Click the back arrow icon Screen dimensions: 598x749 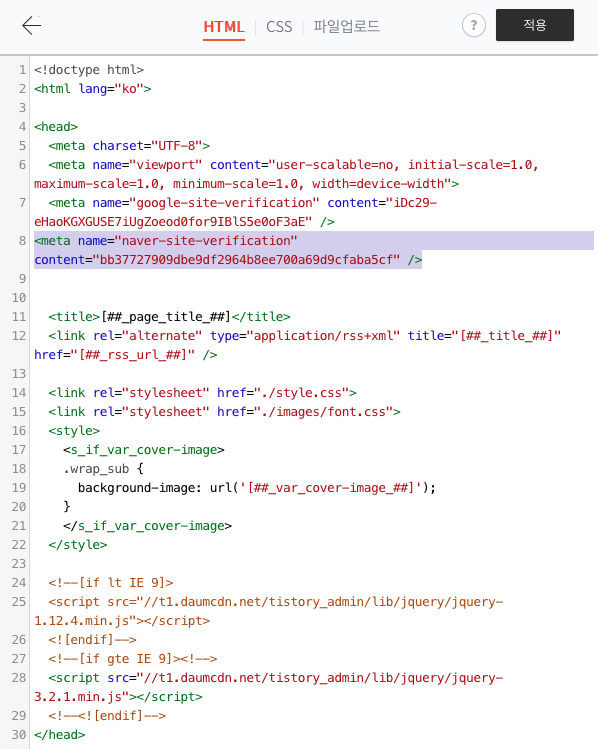[x=32, y=25]
